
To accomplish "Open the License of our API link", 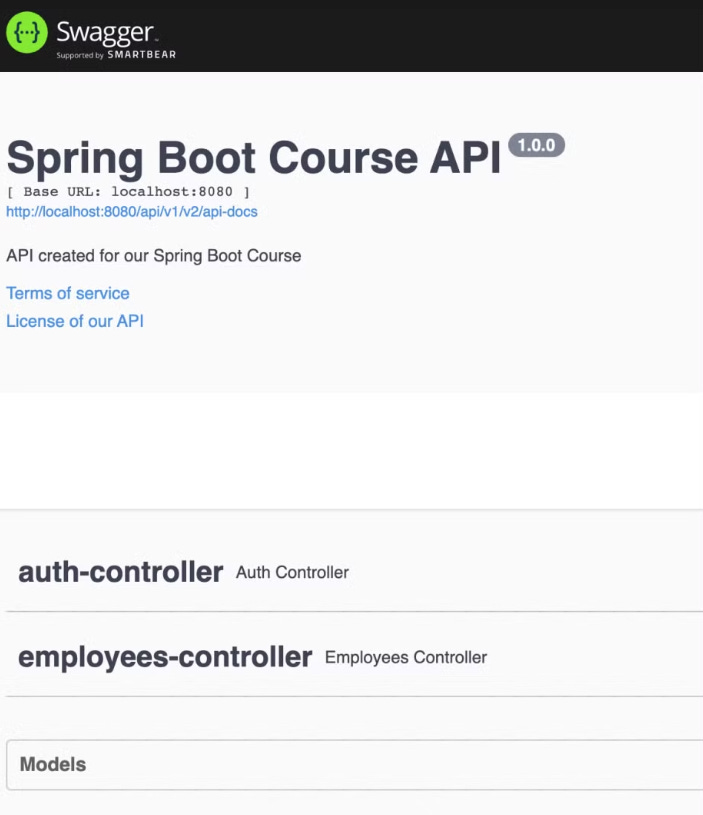I will click(x=75, y=321).
